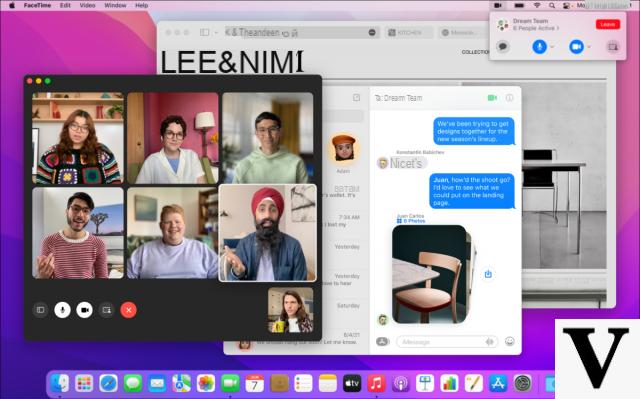Open Podcasts from the Dock
640x399 pixels.
401,383
